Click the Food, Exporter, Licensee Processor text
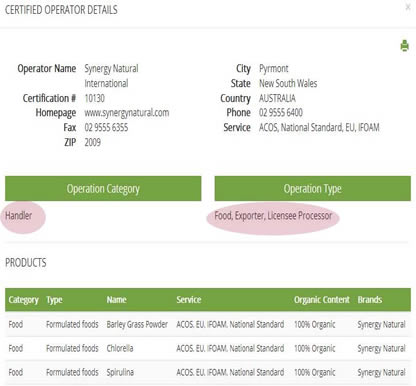This screenshot has height=386, width=416. pyautogui.click(x=273, y=216)
